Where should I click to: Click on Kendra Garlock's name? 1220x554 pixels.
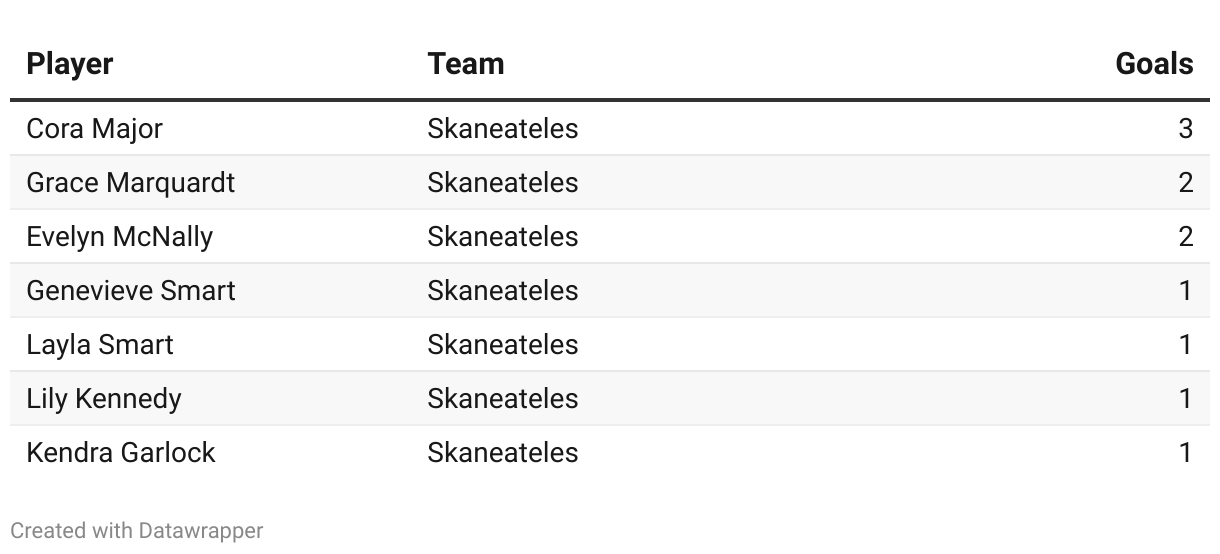click(x=121, y=453)
